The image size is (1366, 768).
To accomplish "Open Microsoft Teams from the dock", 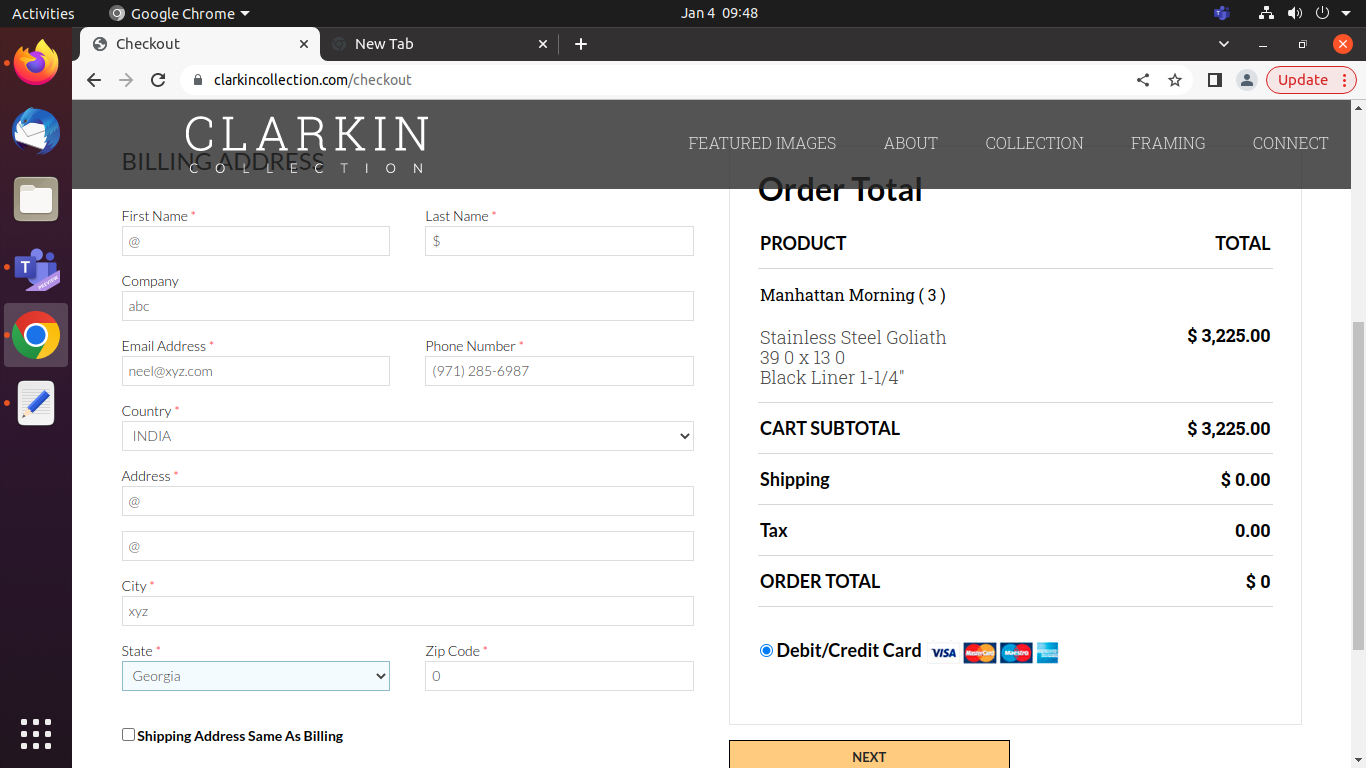I will [36, 268].
